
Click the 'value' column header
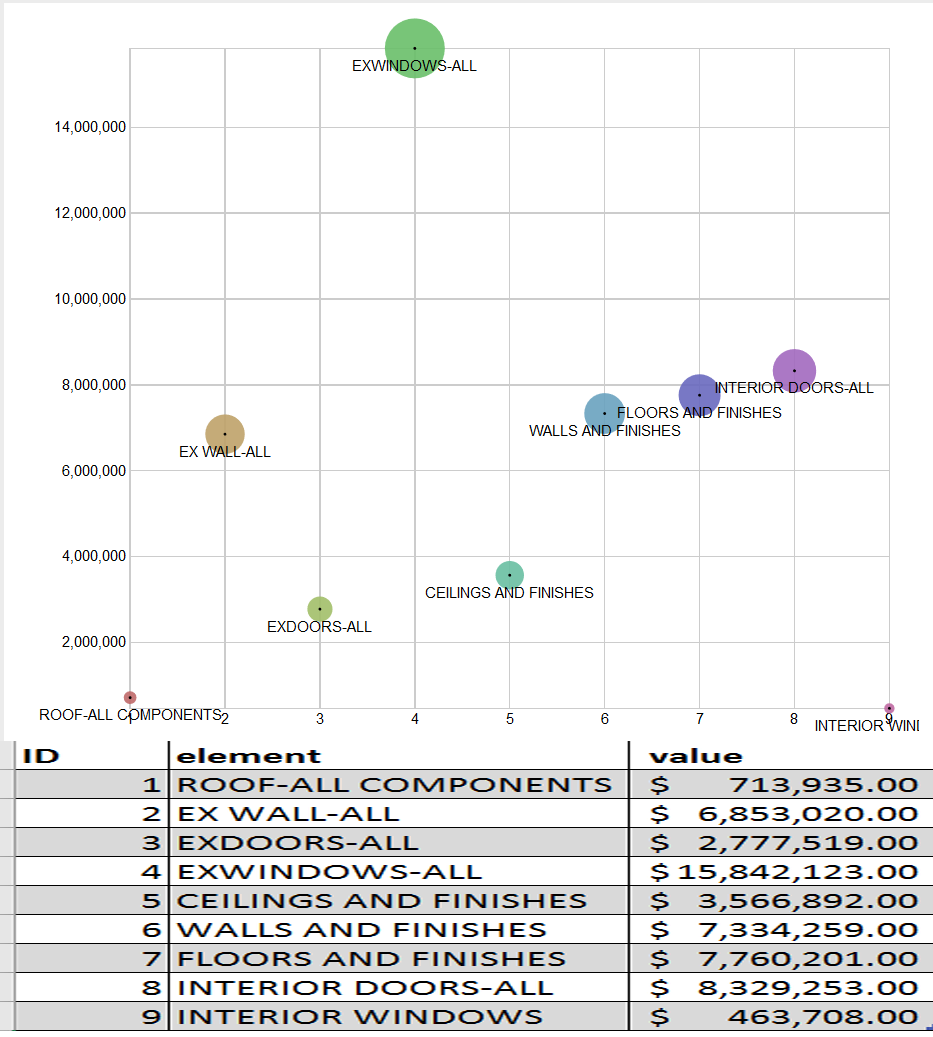(696, 756)
